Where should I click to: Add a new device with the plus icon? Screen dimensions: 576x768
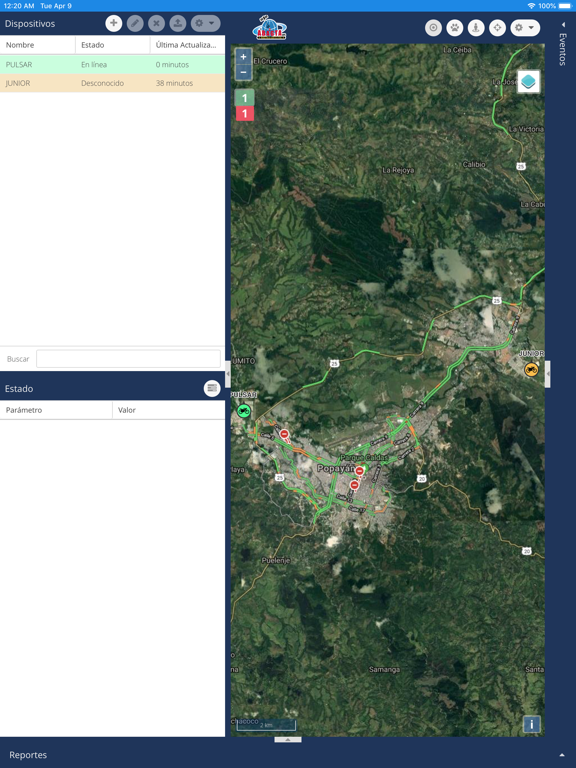click(114, 23)
